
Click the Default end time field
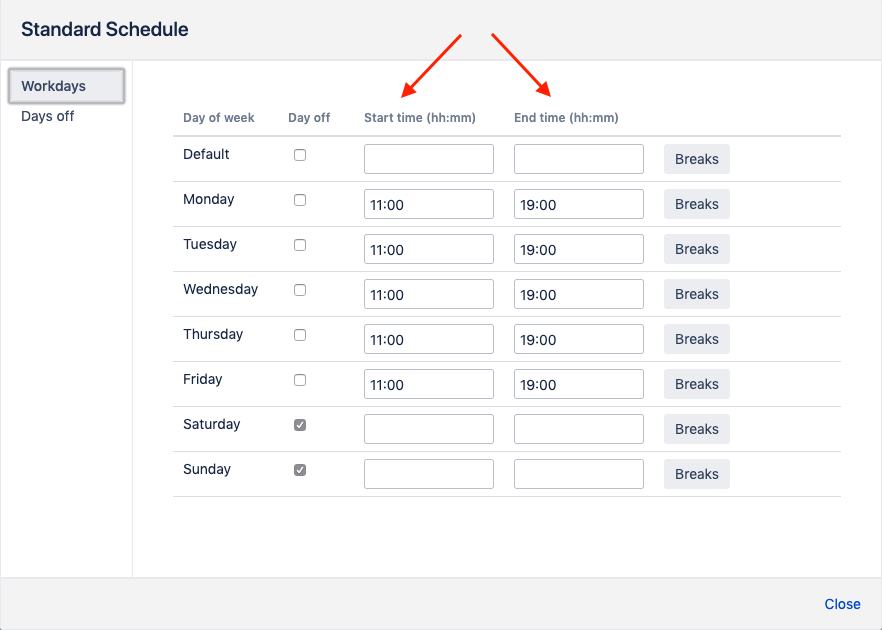[578, 159]
